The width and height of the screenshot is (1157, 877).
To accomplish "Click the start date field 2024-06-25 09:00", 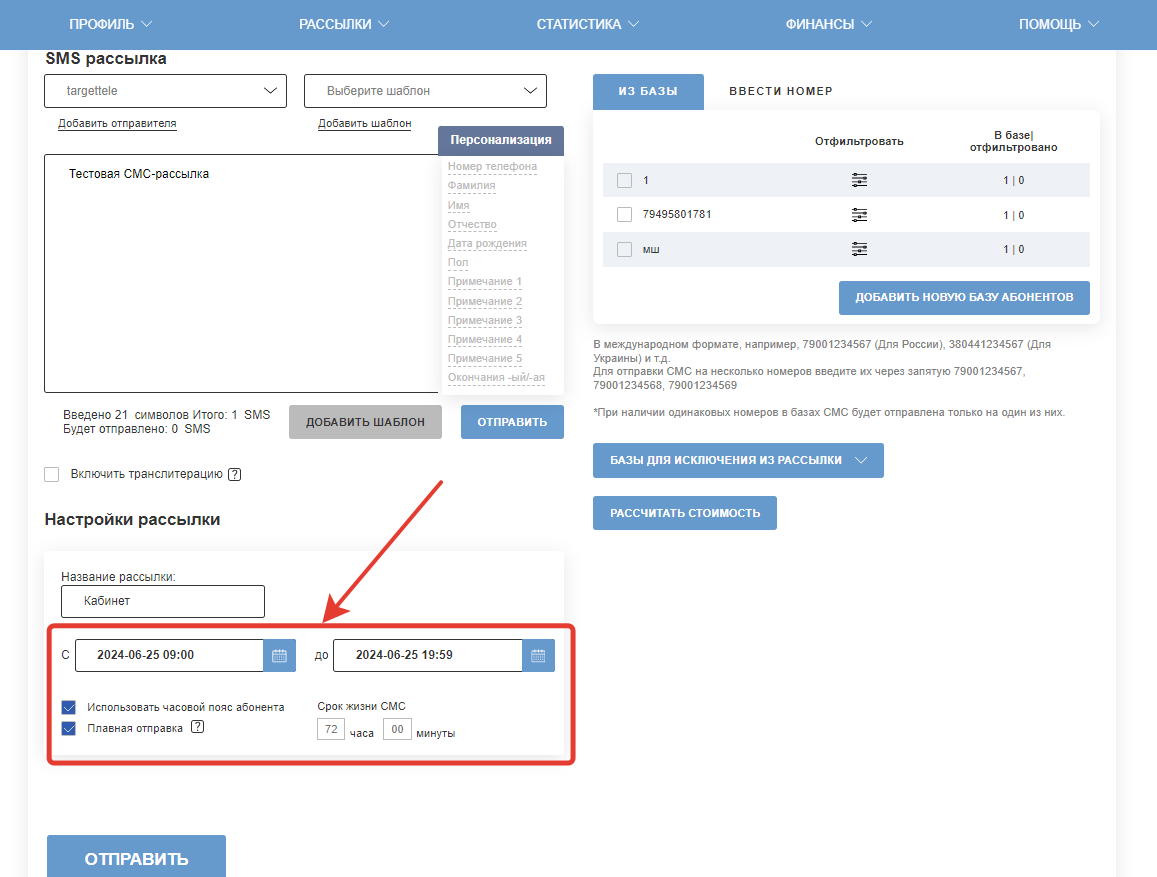I will [169, 656].
